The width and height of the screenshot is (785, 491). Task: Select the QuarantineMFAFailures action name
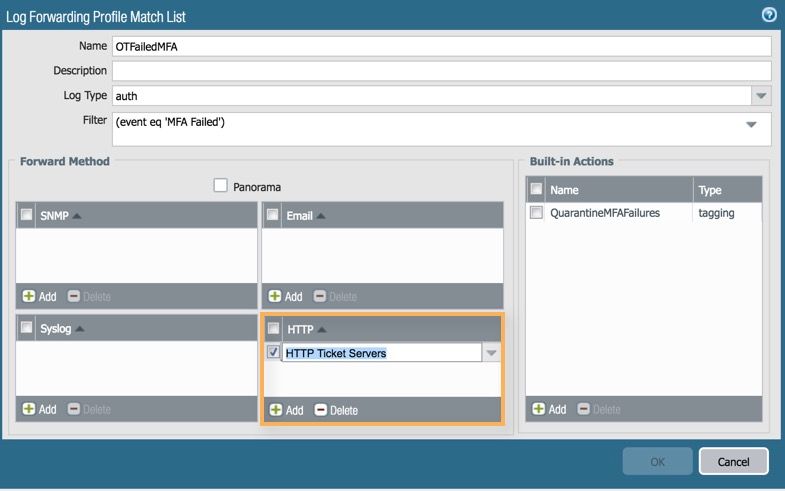coord(605,213)
